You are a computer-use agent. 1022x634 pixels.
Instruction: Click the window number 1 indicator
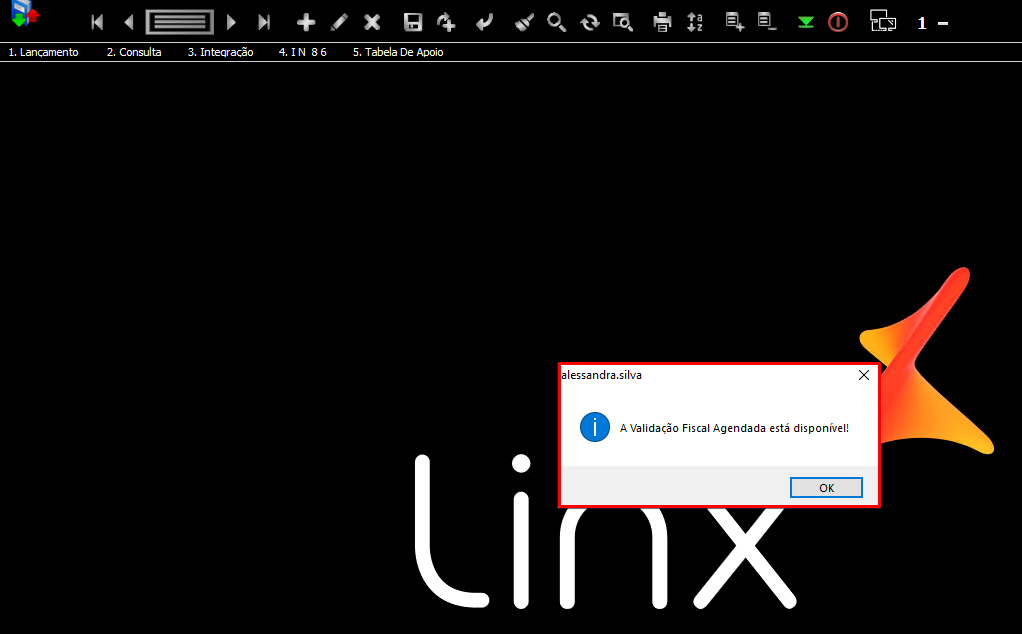click(922, 23)
